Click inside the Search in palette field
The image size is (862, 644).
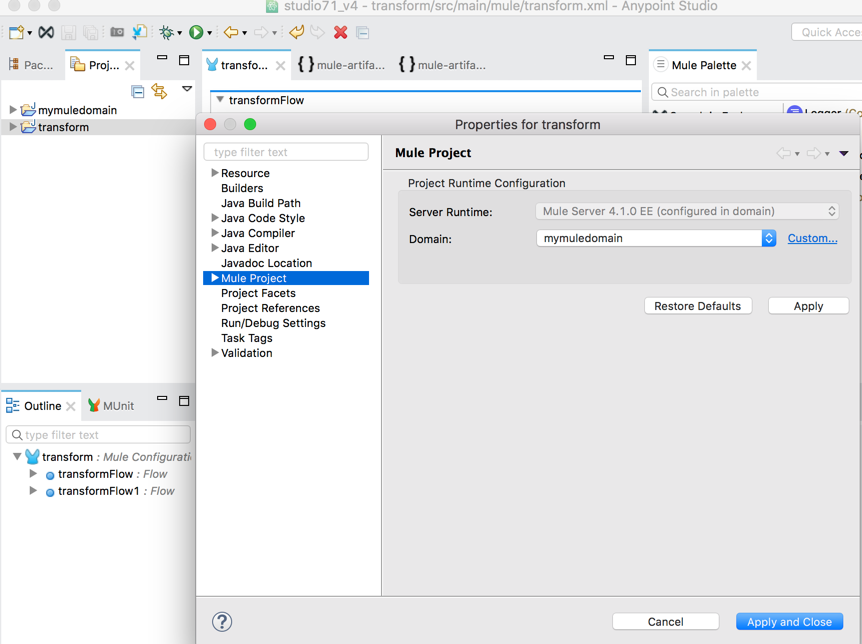pyautogui.click(x=758, y=91)
